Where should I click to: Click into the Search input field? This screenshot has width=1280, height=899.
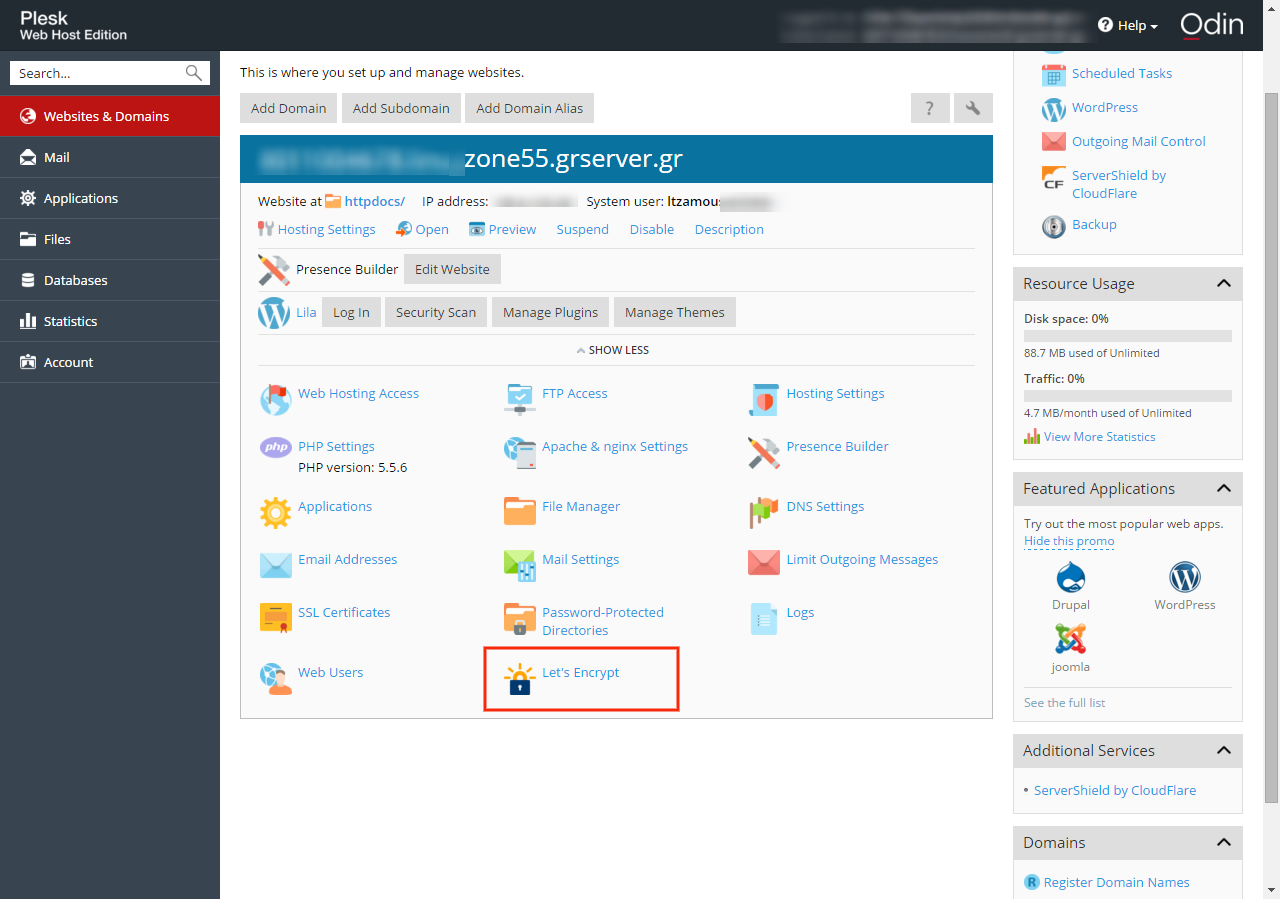(x=98, y=73)
